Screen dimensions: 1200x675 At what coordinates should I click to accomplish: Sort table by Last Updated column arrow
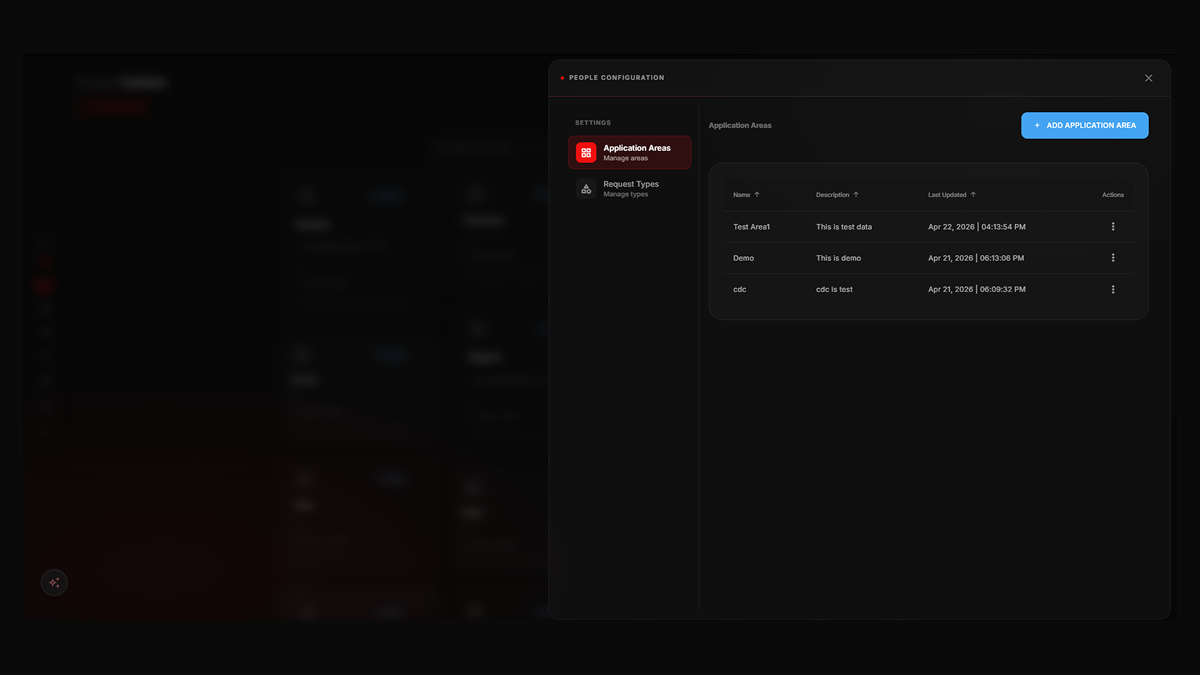coord(973,195)
